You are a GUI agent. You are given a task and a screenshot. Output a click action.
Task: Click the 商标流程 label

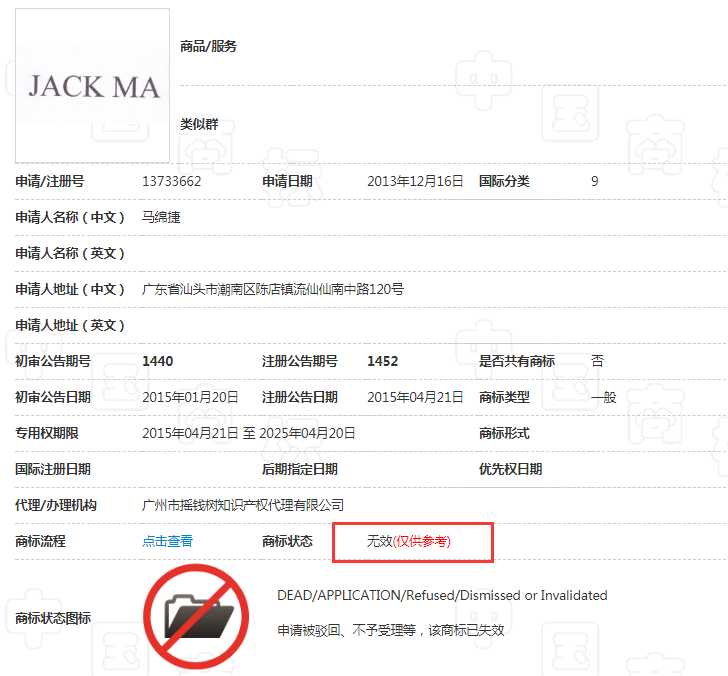point(40,541)
